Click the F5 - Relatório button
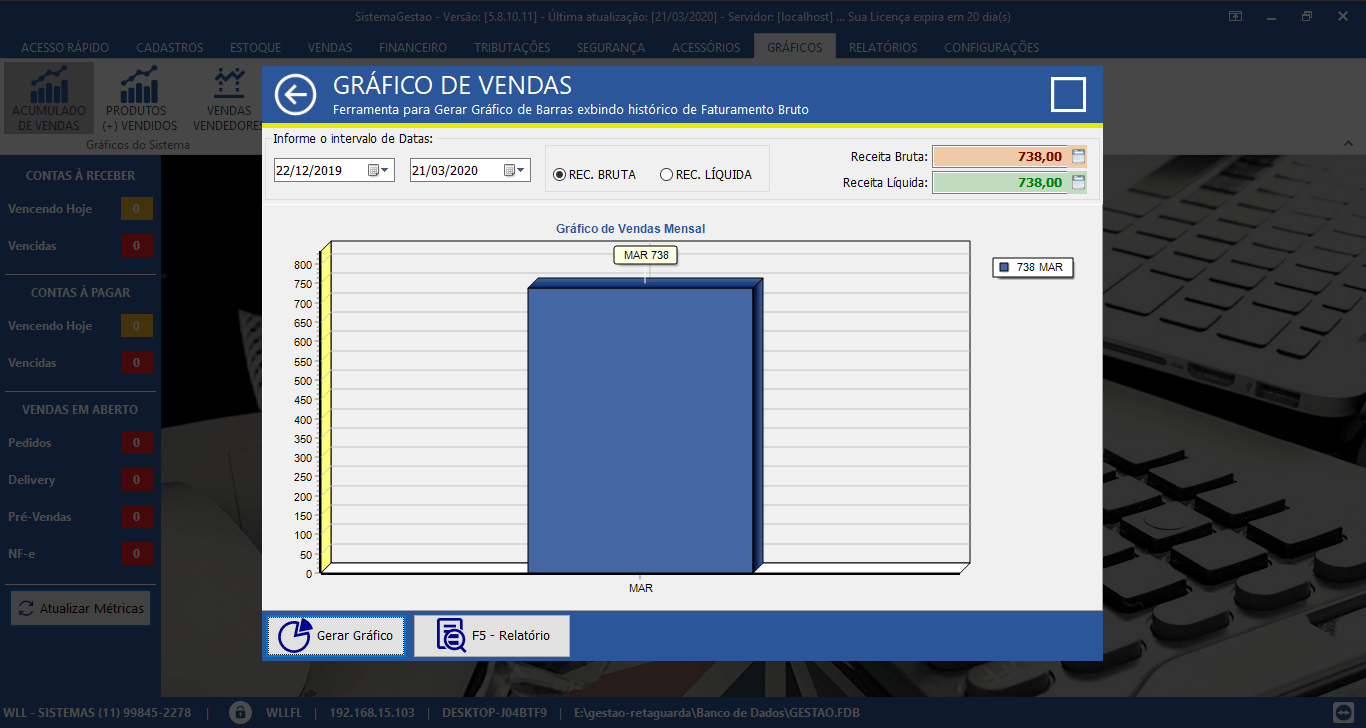Viewport: 1366px width, 728px height. pyautogui.click(x=492, y=636)
